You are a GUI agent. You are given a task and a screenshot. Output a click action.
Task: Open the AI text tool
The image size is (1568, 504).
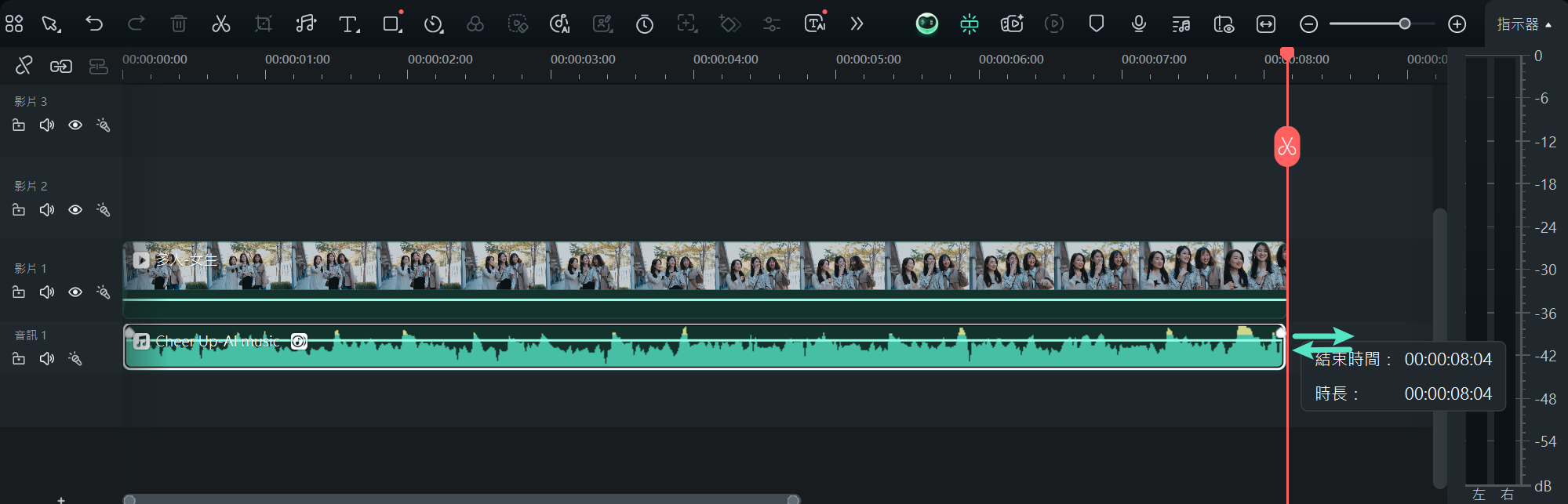point(816,23)
